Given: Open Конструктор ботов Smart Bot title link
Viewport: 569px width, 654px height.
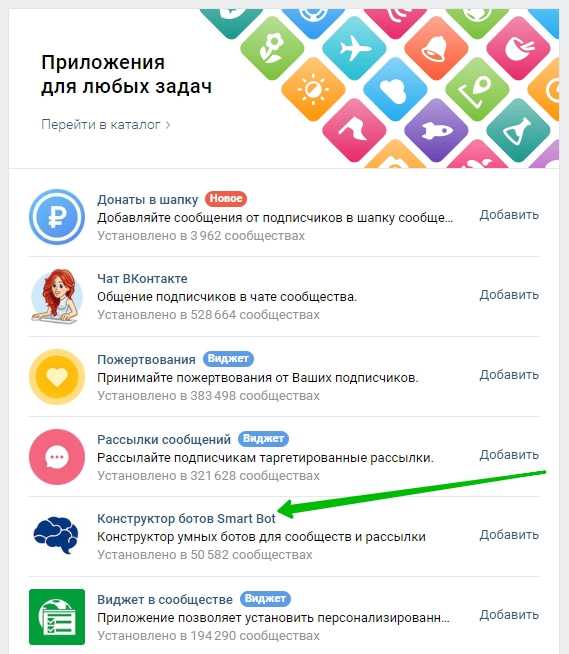Looking at the screenshot, I should 186,518.
